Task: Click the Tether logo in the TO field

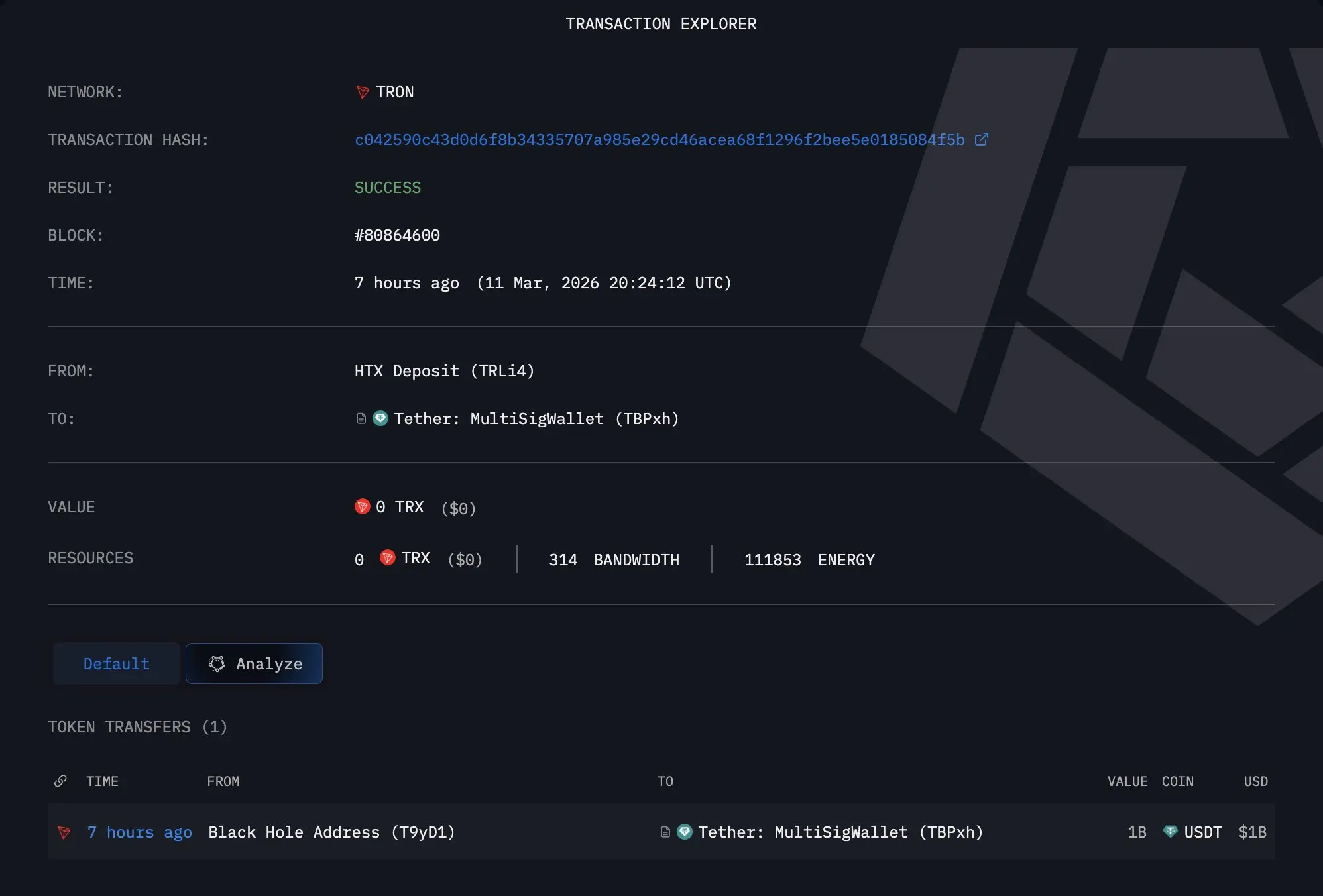Action: (x=380, y=418)
